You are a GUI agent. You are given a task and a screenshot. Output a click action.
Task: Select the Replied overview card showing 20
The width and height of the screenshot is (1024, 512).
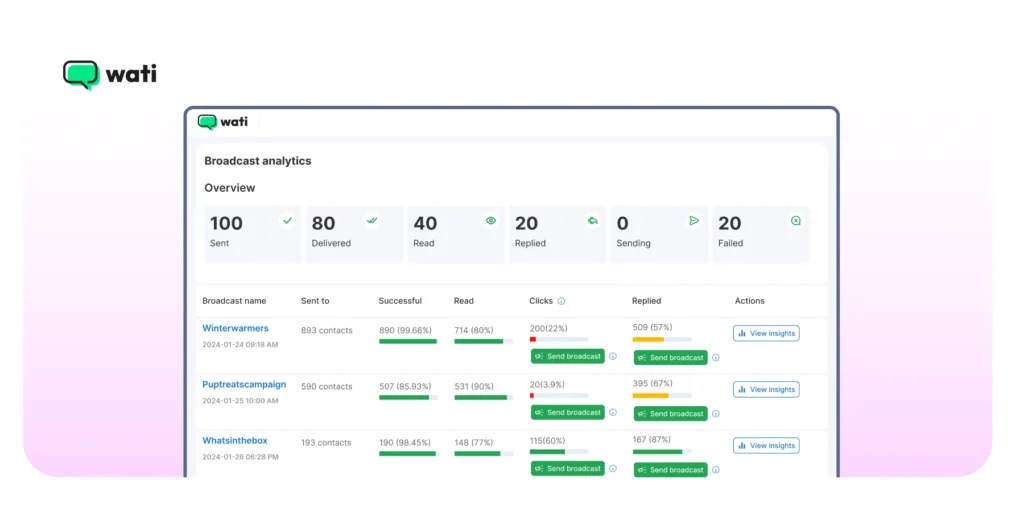(x=558, y=234)
